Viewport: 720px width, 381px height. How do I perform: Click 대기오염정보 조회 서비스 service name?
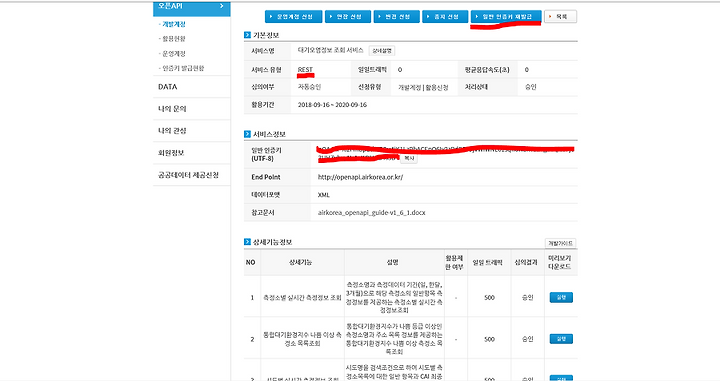click(331, 50)
